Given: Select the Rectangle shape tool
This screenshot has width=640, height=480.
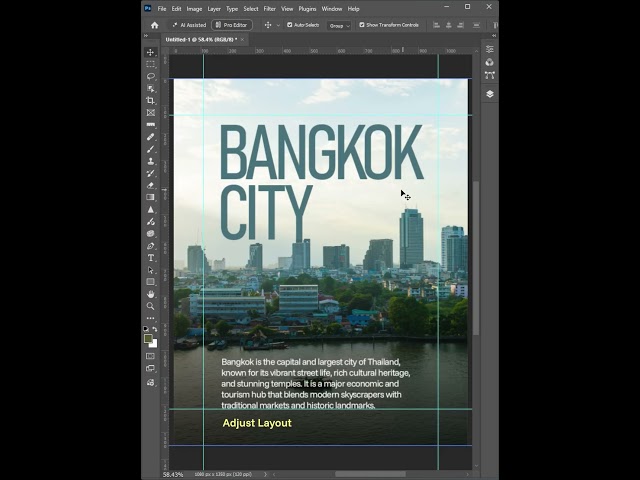Looking at the screenshot, I should [151, 282].
